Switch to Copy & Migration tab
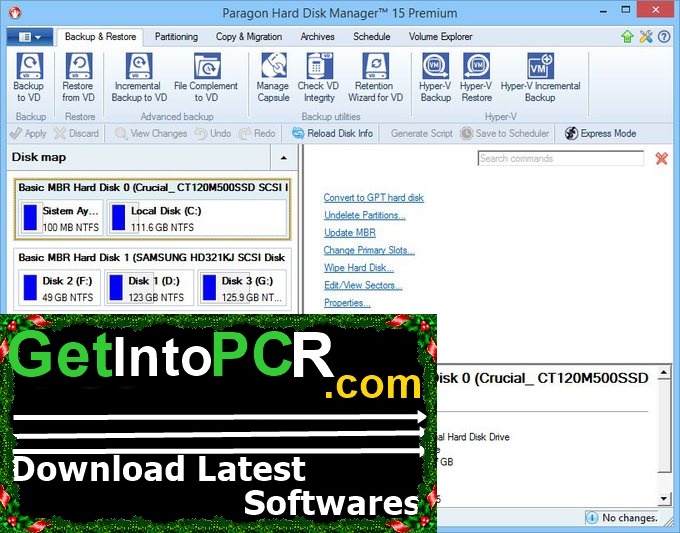Image resolution: width=680 pixels, height=533 pixels. pyautogui.click(x=249, y=37)
